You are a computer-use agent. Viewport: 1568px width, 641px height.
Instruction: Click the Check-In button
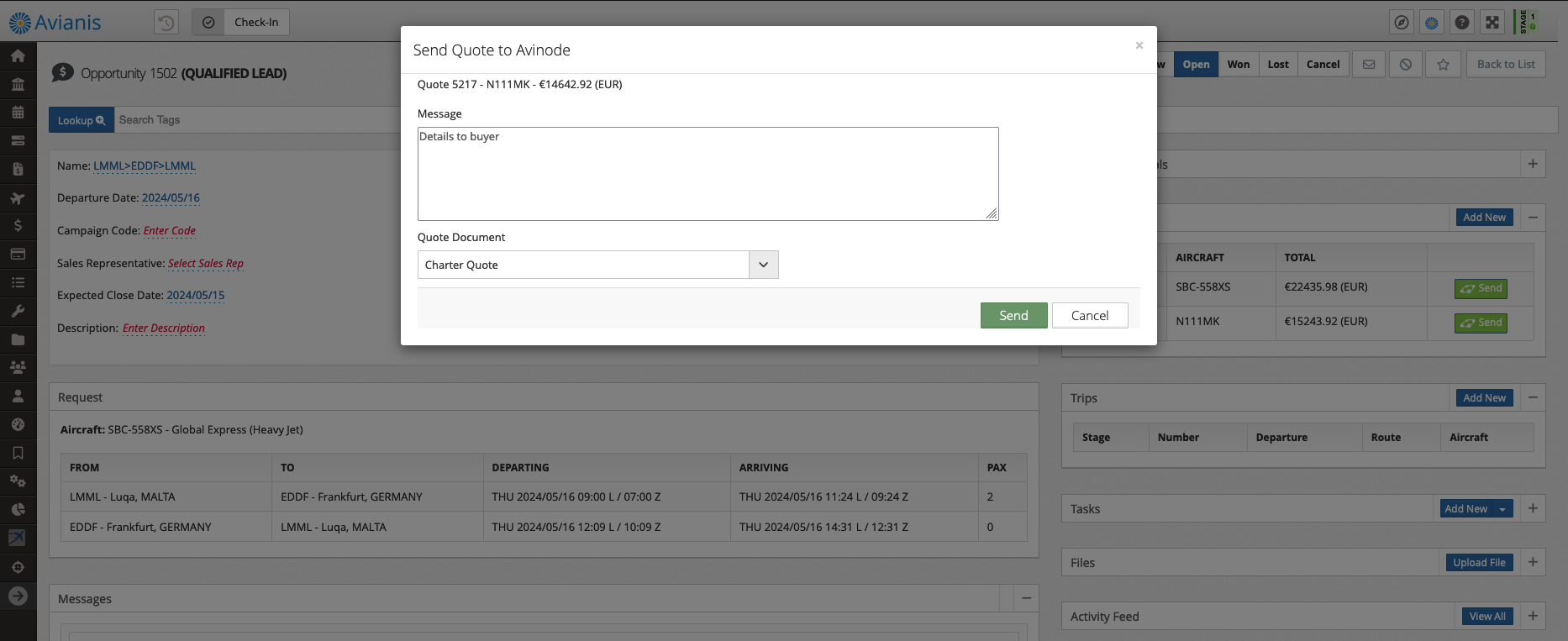point(240,22)
